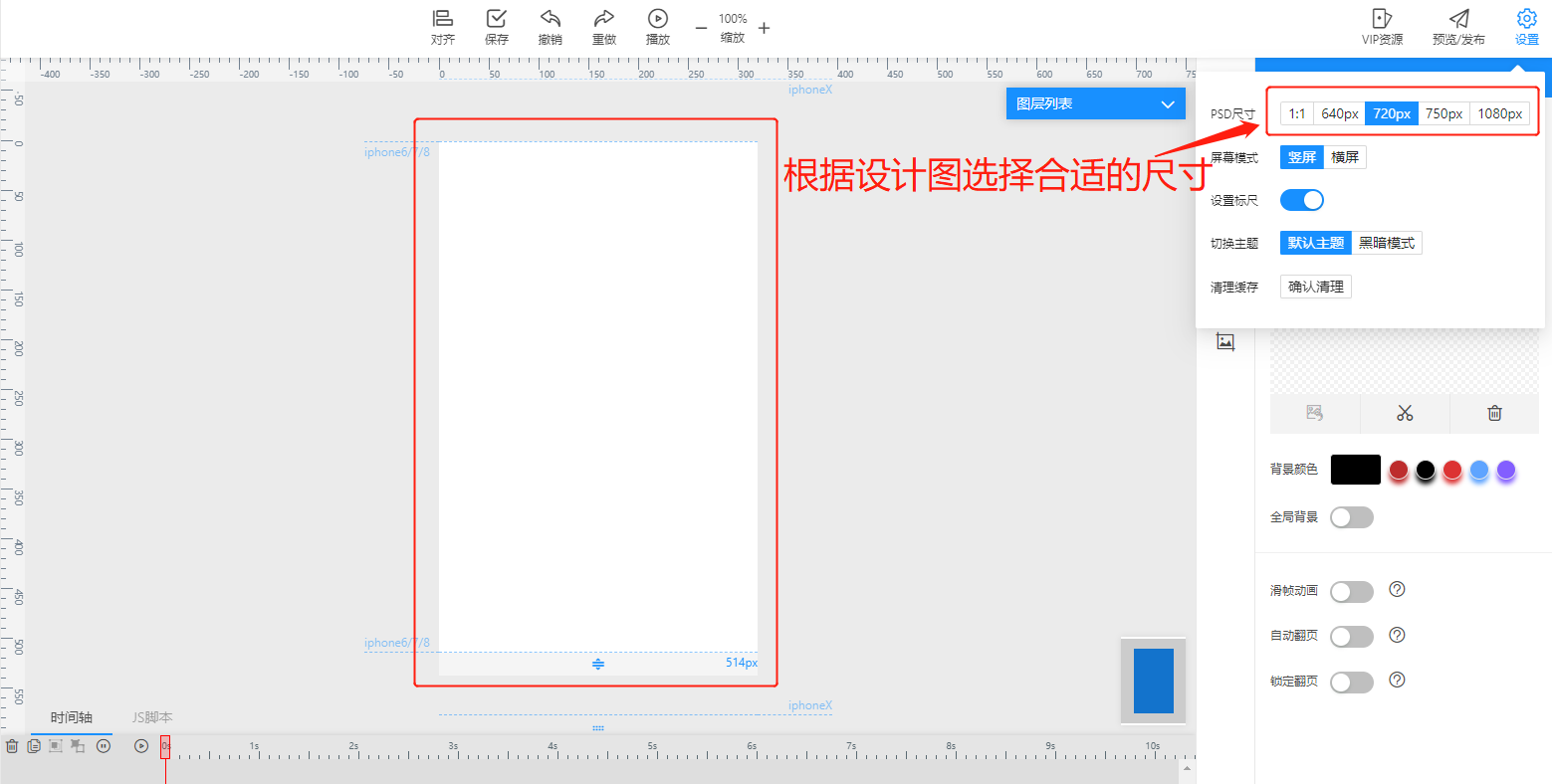Toggle the 全局背景 switch

[1352, 517]
